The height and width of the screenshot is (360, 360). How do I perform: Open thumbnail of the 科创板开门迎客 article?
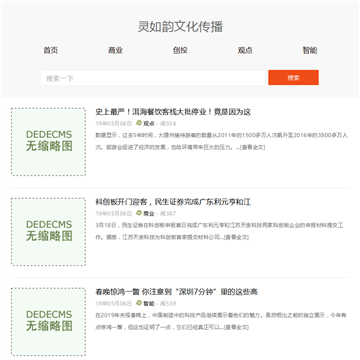[x=48, y=232]
